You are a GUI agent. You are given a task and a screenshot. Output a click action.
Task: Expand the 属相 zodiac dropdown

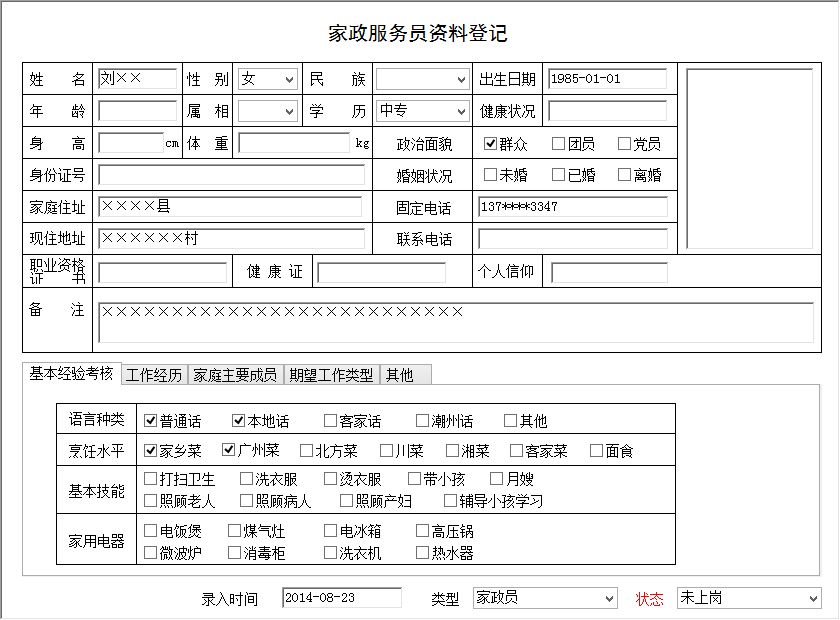point(267,111)
